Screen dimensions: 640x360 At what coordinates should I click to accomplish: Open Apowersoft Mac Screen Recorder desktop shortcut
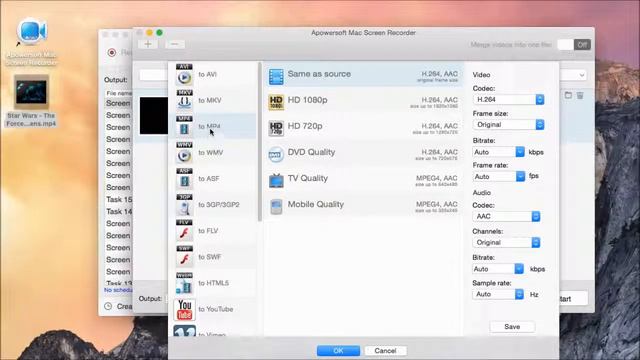click(x=31, y=41)
